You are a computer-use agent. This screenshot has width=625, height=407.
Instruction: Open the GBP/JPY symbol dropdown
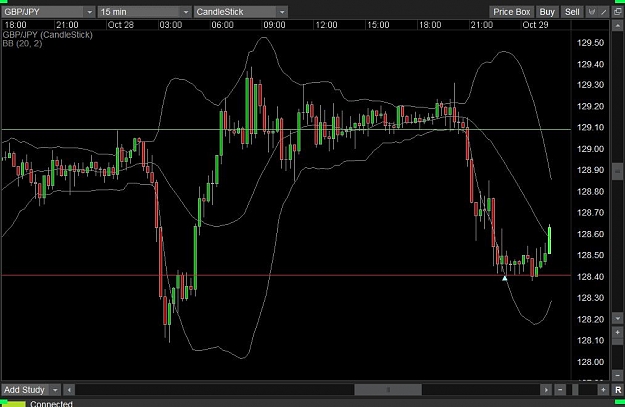pos(48,12)
